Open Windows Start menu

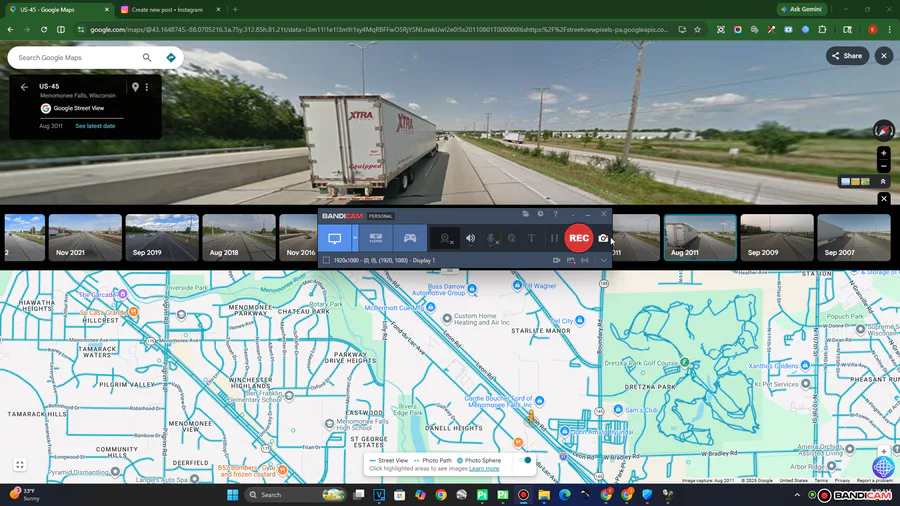click(x=232, y=495)
